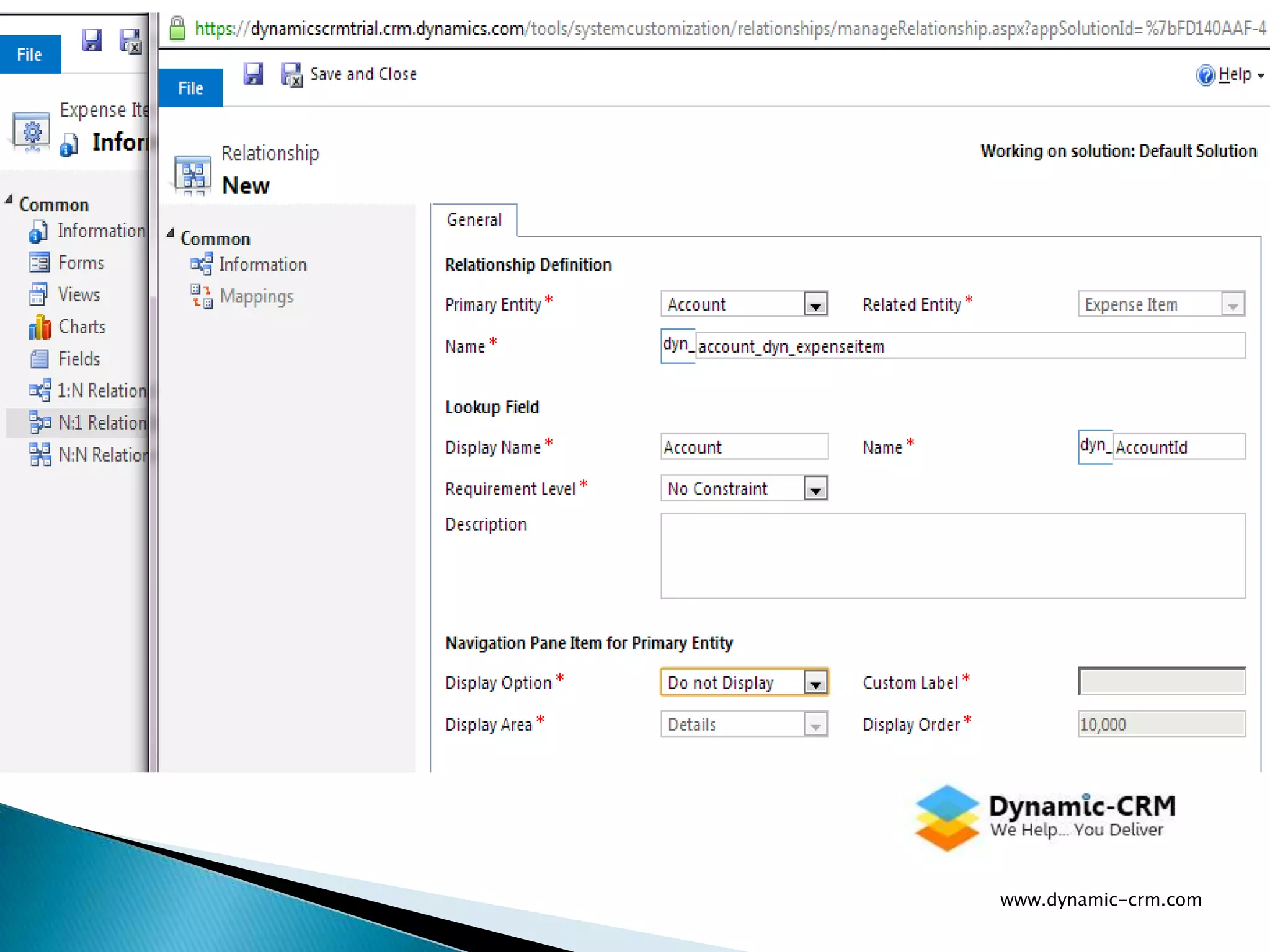The image size is (1270, 952).
Task: Click the N:N Relationships icon
Action: 40,455
